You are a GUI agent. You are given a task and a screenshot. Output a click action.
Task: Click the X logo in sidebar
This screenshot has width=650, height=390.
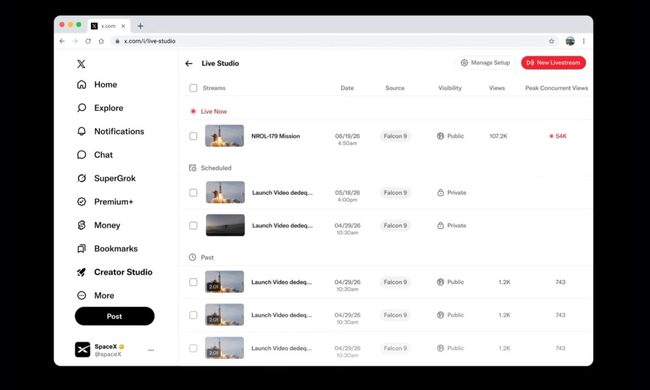[81, 64]
